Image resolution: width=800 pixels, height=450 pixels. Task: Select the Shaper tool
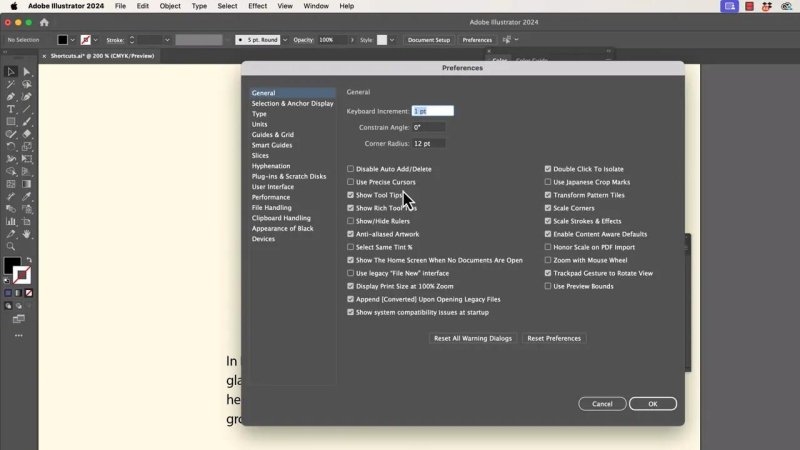pos(11,134)
